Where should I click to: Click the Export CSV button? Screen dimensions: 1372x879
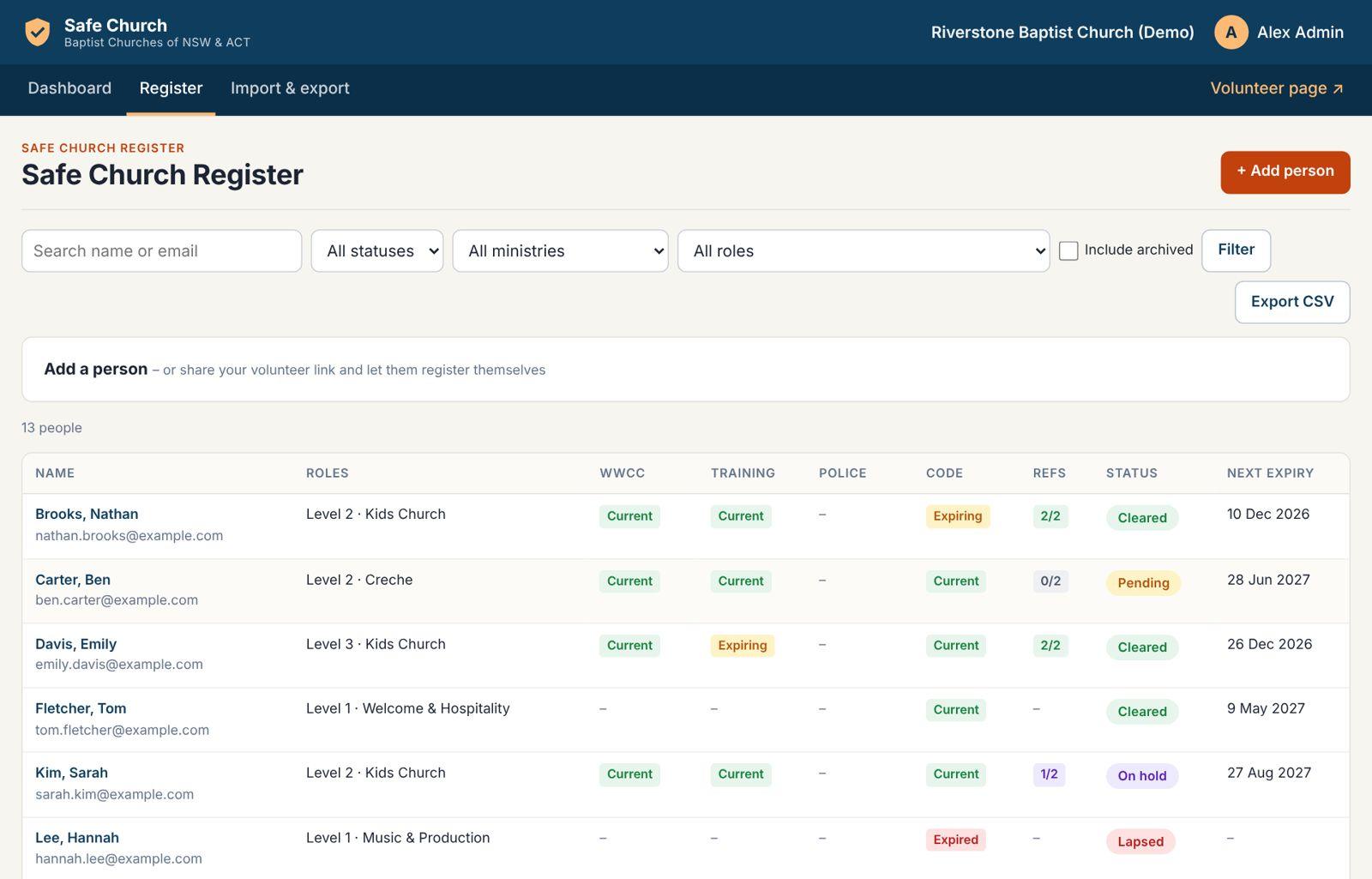point(1291,302)
